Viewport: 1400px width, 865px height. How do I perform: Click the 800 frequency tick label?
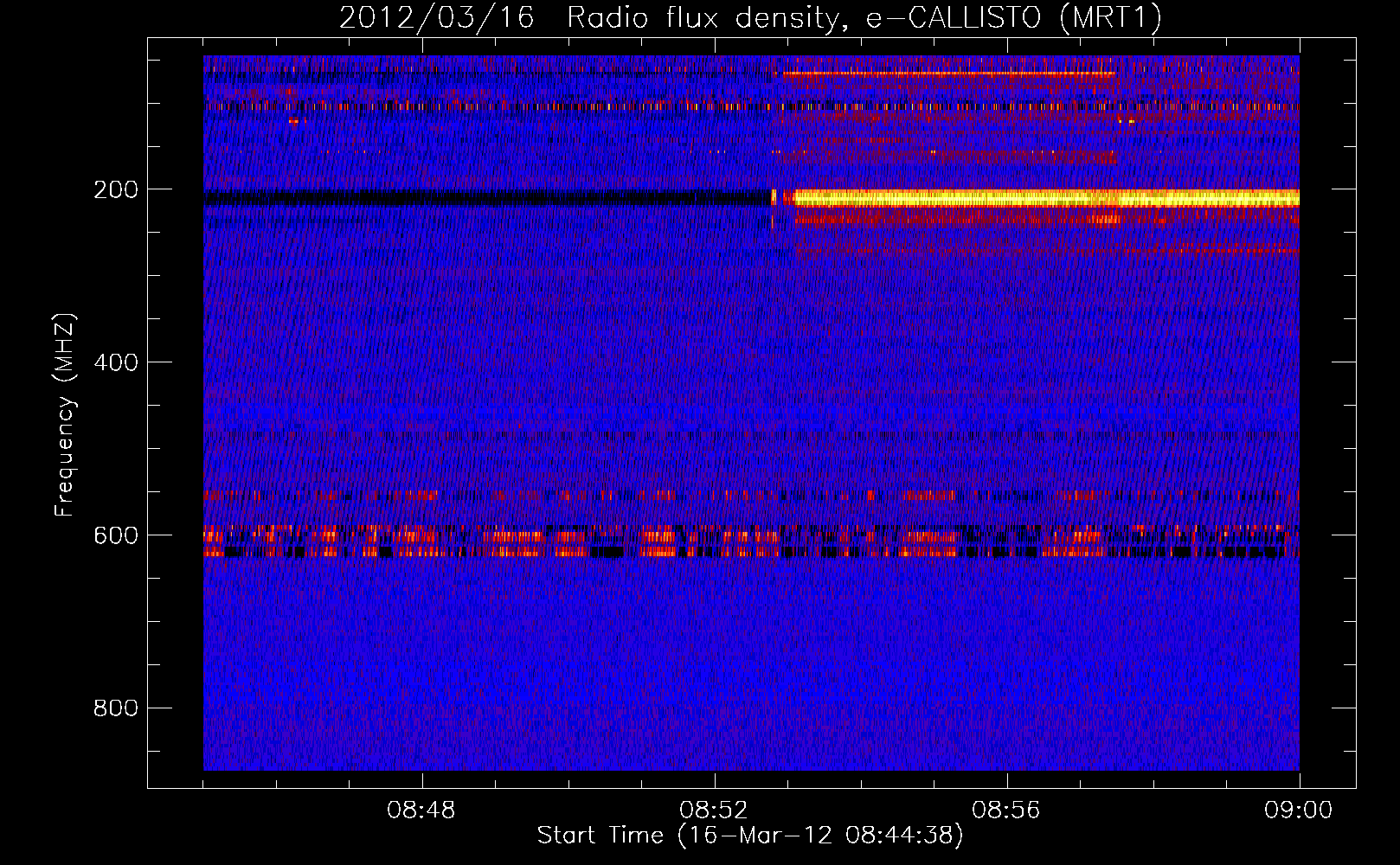pyautogui.click(x=116, y=708)
